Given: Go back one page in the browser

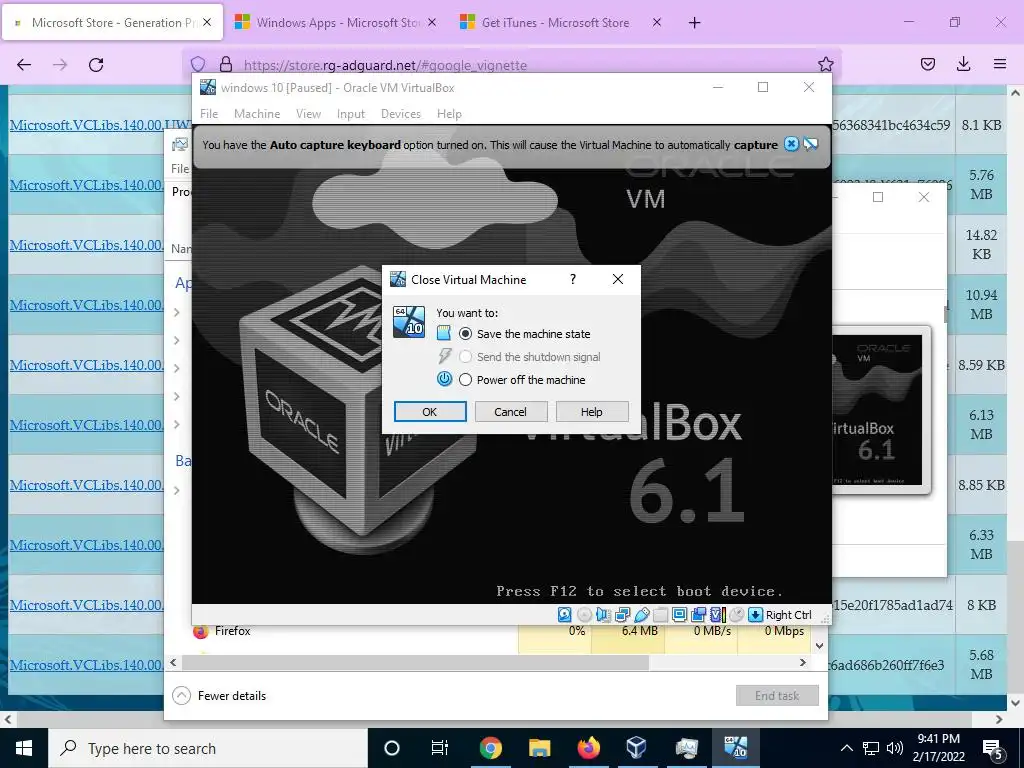Looking at the screenshot, I should [24, 65].
